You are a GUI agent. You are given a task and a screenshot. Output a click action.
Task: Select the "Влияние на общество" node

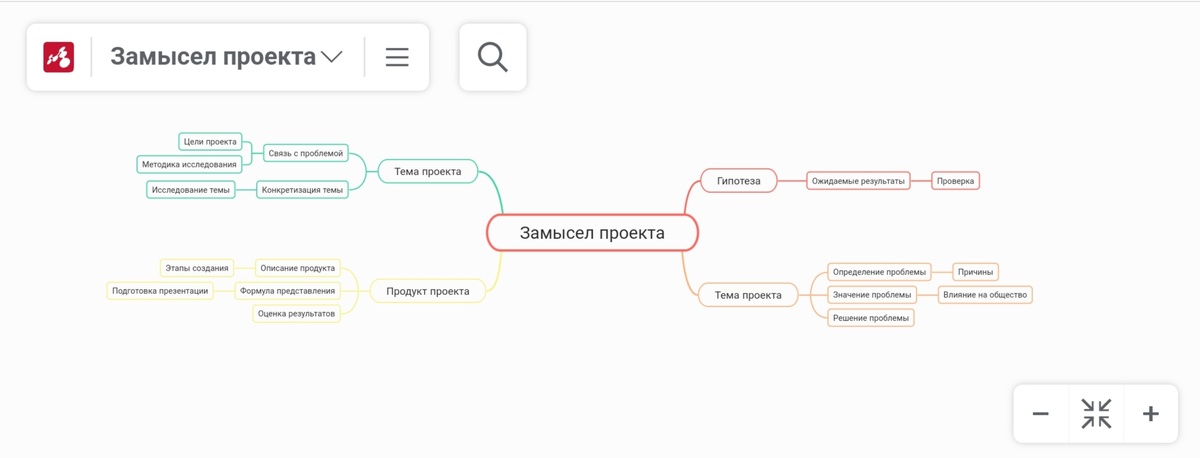tap(985, 295)
